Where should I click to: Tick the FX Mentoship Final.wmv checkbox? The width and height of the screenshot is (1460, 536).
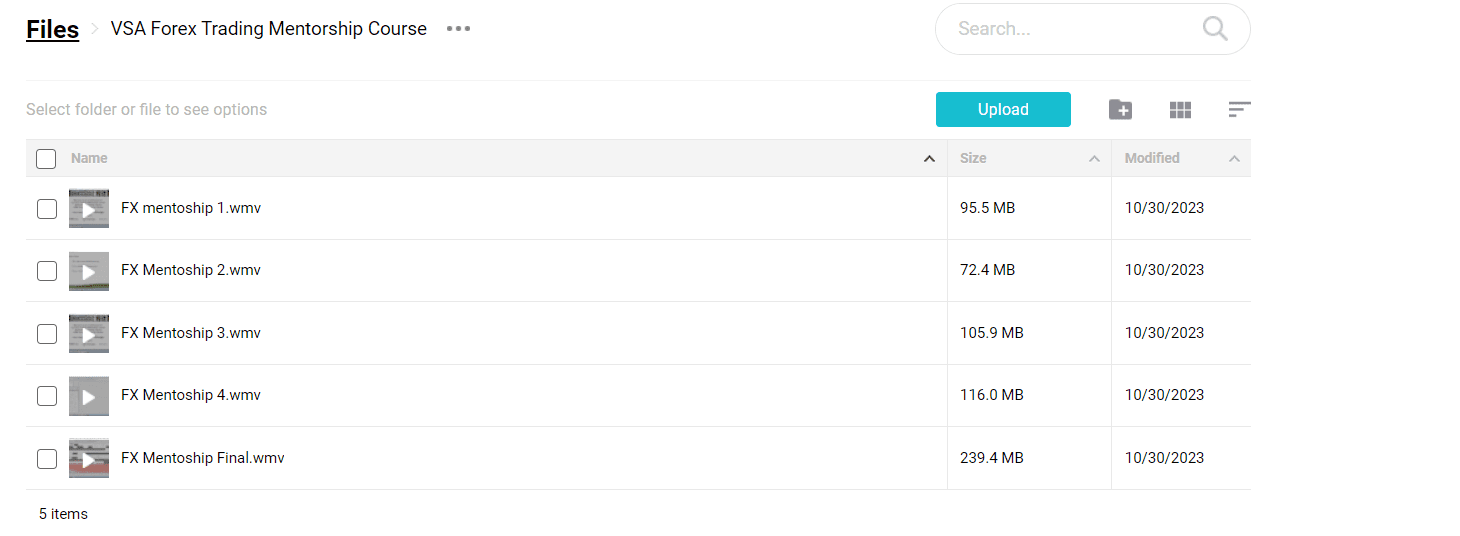pos(47,459)
